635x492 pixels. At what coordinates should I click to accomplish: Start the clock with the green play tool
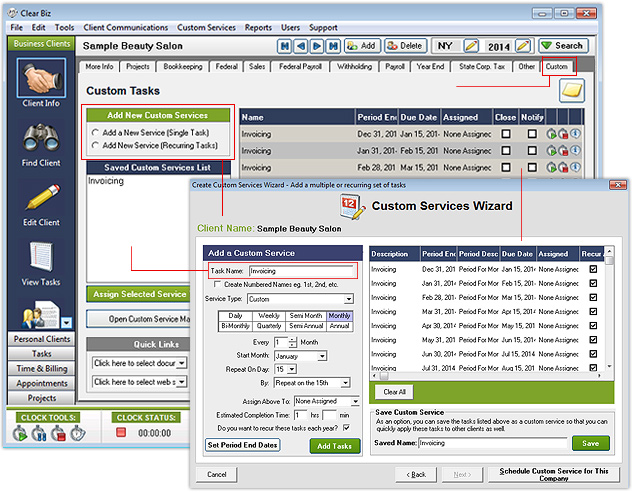pos(19,433)
